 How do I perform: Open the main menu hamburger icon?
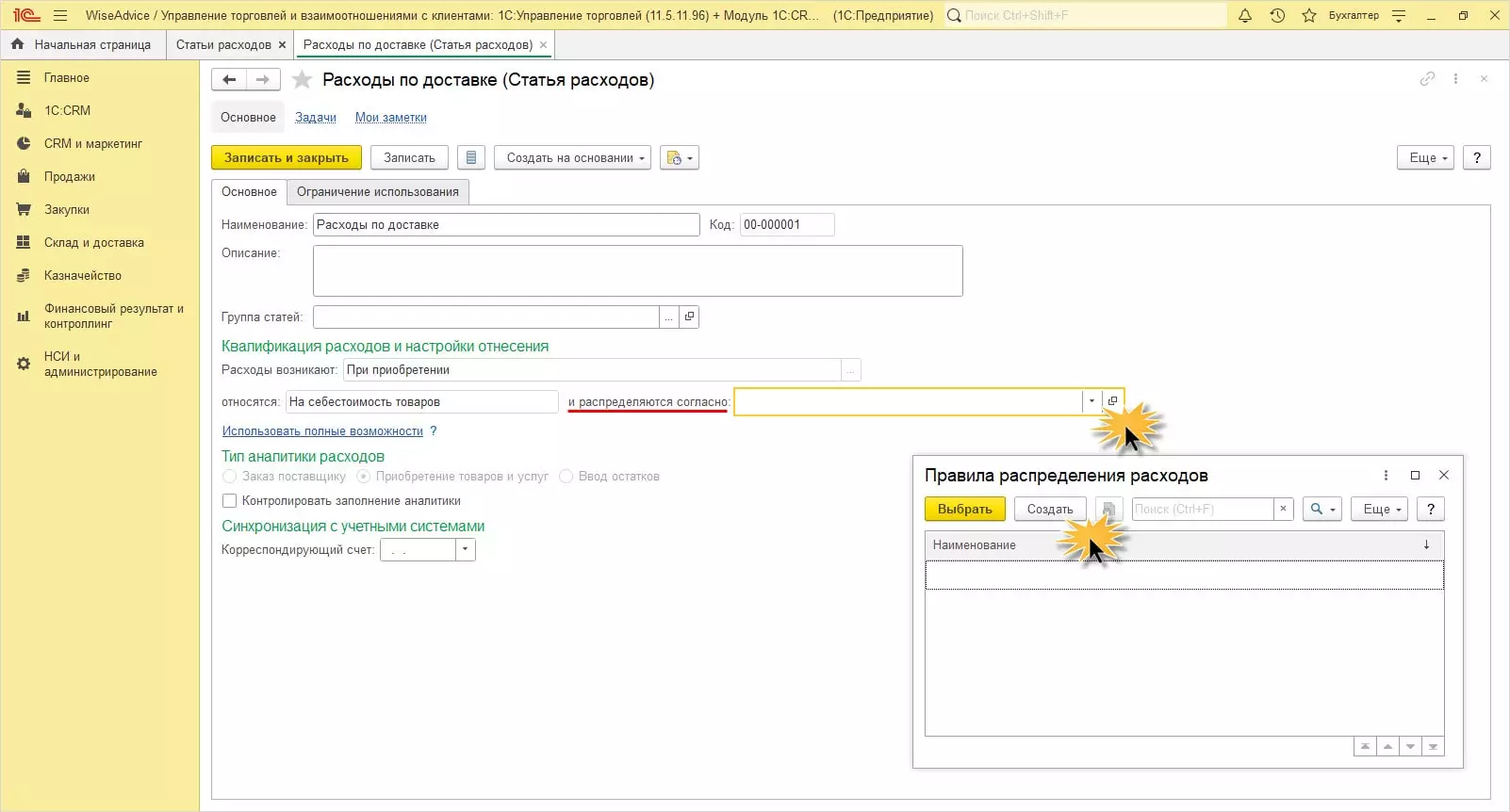click(60, 15)
